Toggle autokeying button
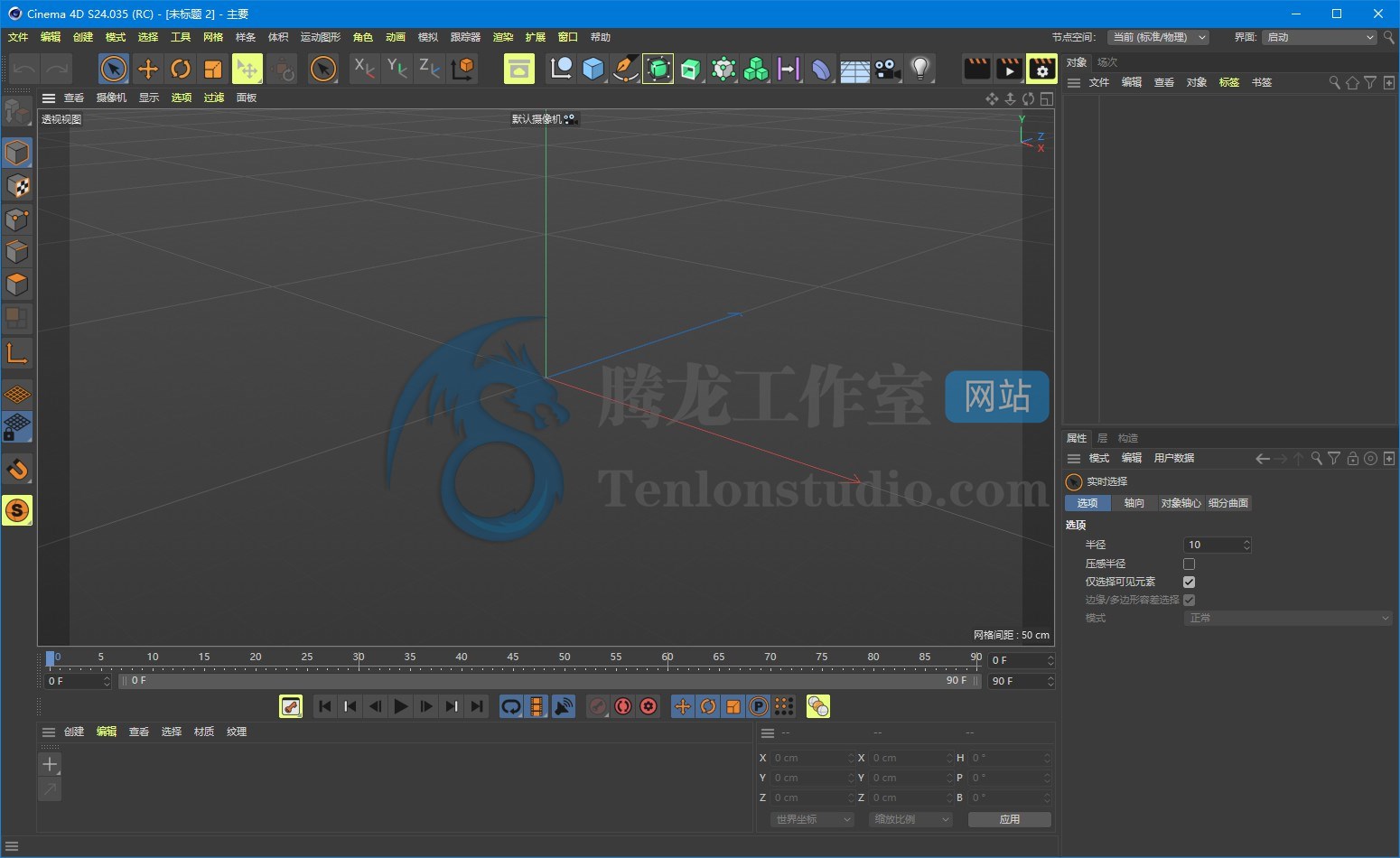This screenshot has height=858, width=1400. click(x=623, y=706)
